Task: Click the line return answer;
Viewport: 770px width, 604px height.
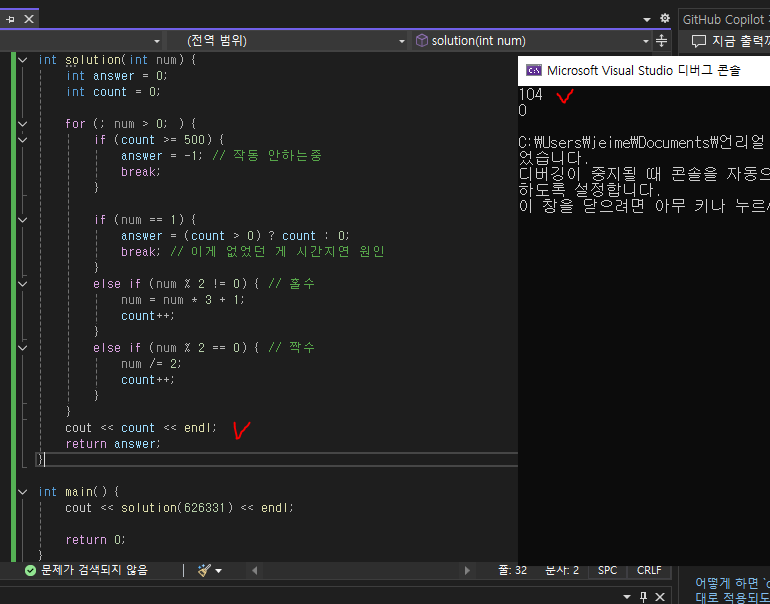Action: 113,444
